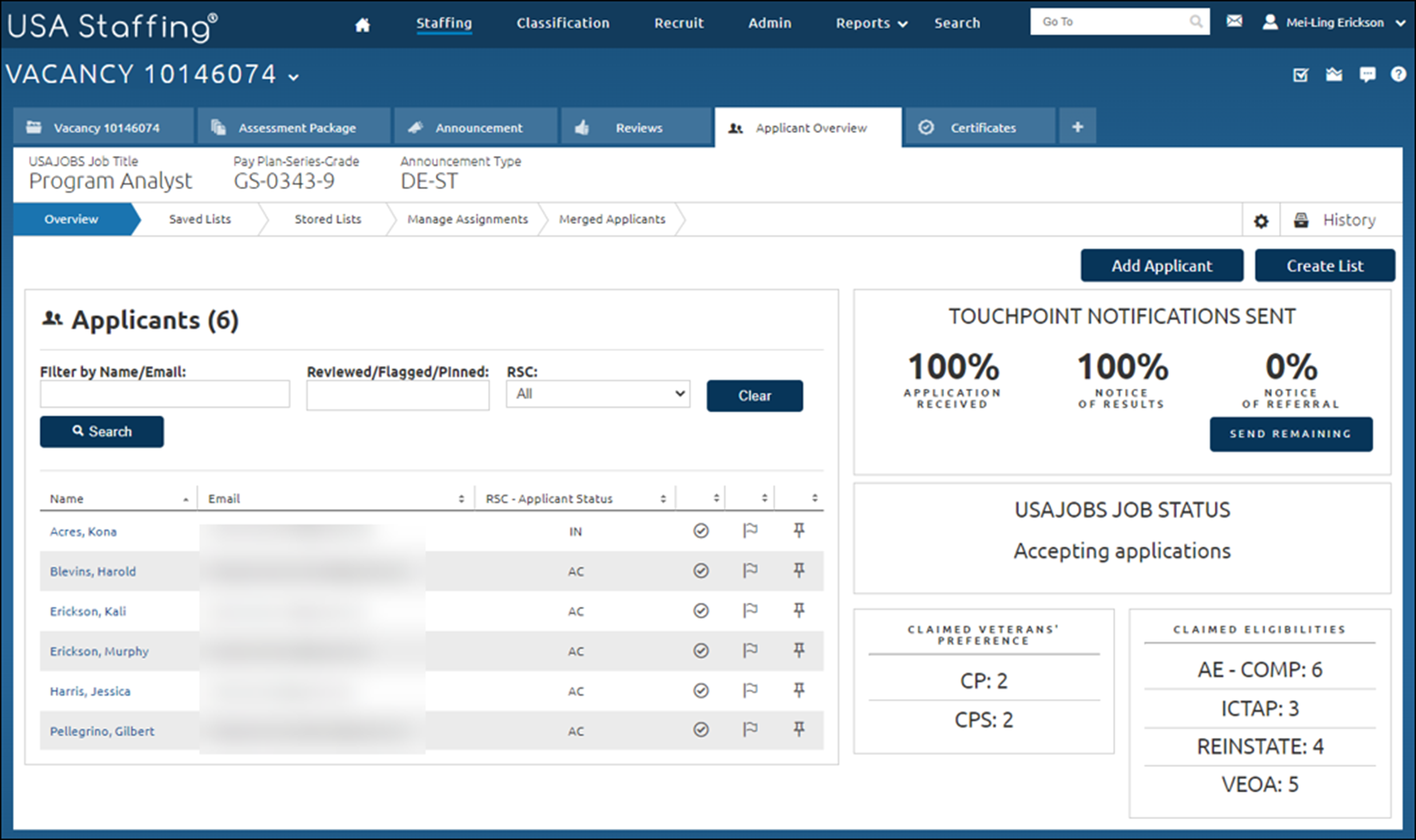Flag applicant Blevins, Harold
This screenshot has width=1416, height=840.
coord(750,570)
